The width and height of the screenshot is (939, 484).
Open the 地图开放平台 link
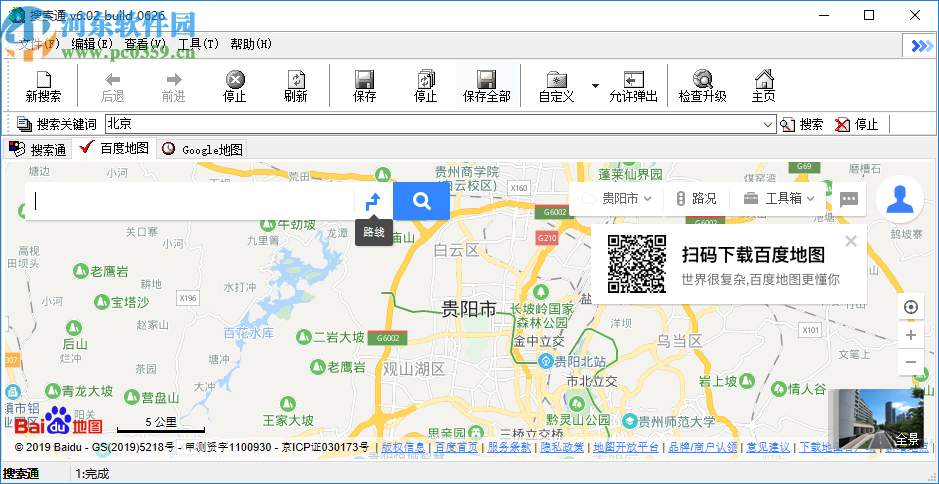[626, 447]
